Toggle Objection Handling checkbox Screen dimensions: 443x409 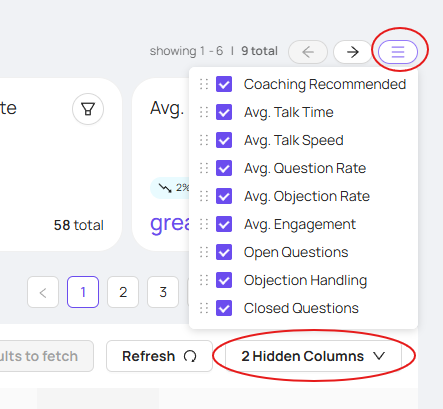point(224,280)
